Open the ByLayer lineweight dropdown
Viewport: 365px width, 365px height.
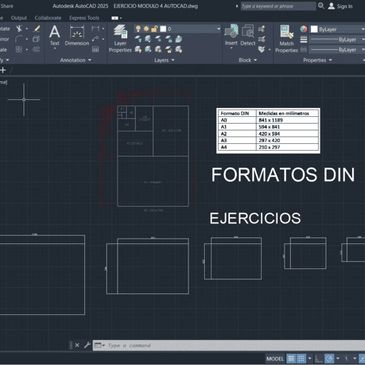click(x=338, y=40)
